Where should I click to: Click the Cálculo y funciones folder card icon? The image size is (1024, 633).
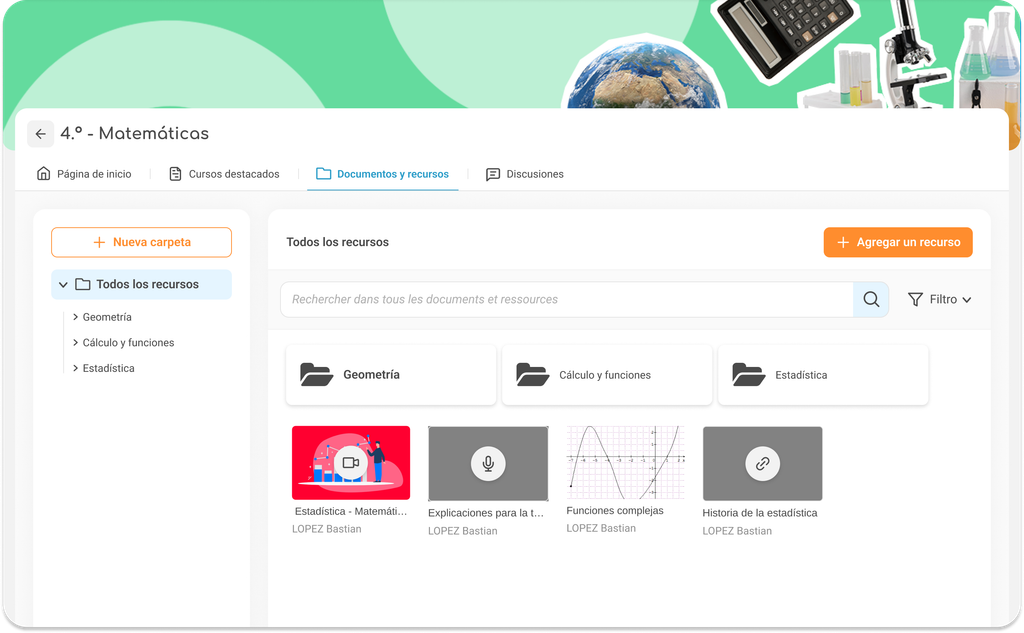click(x=532, y=374)
